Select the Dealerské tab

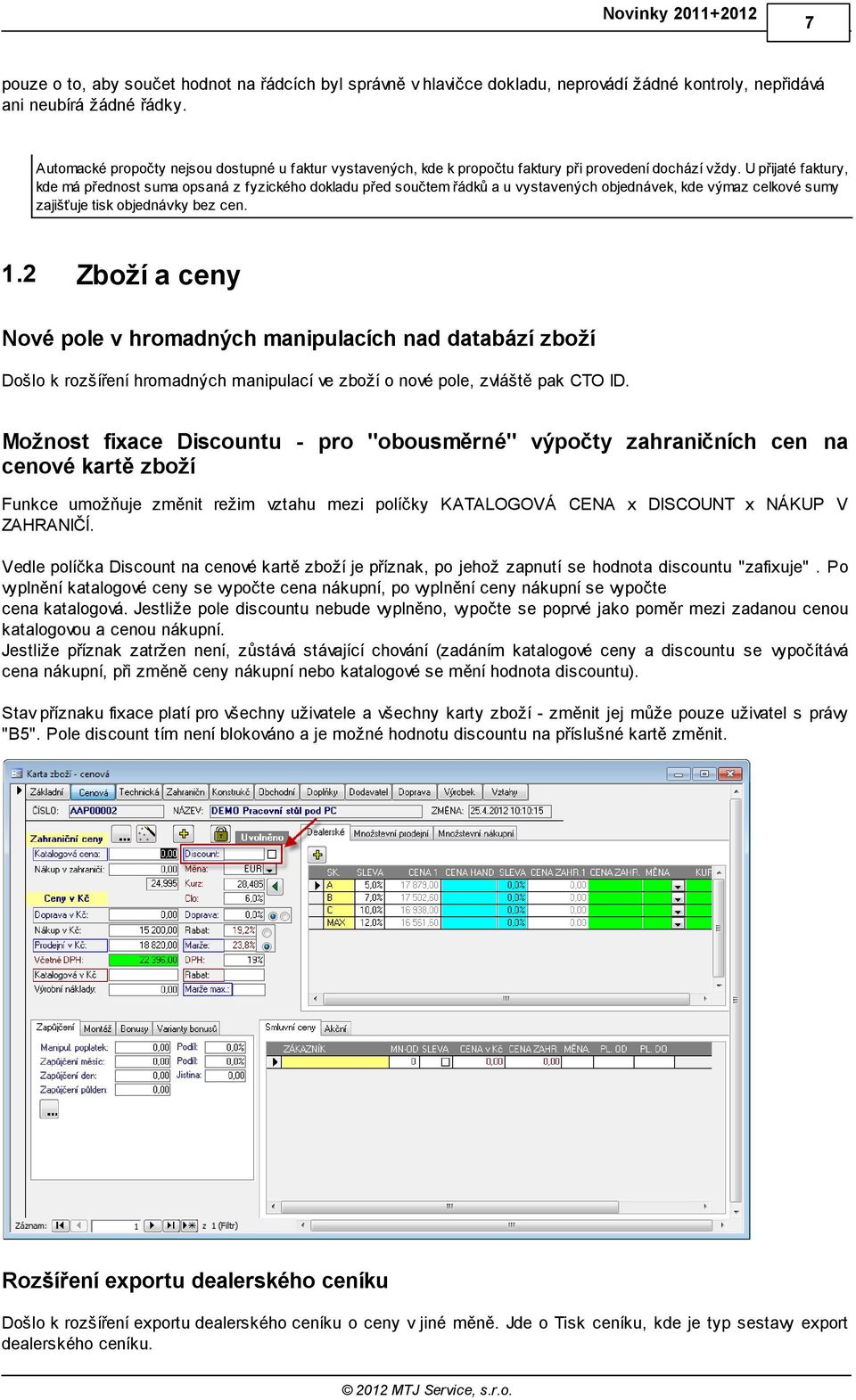tap(325, 832)
